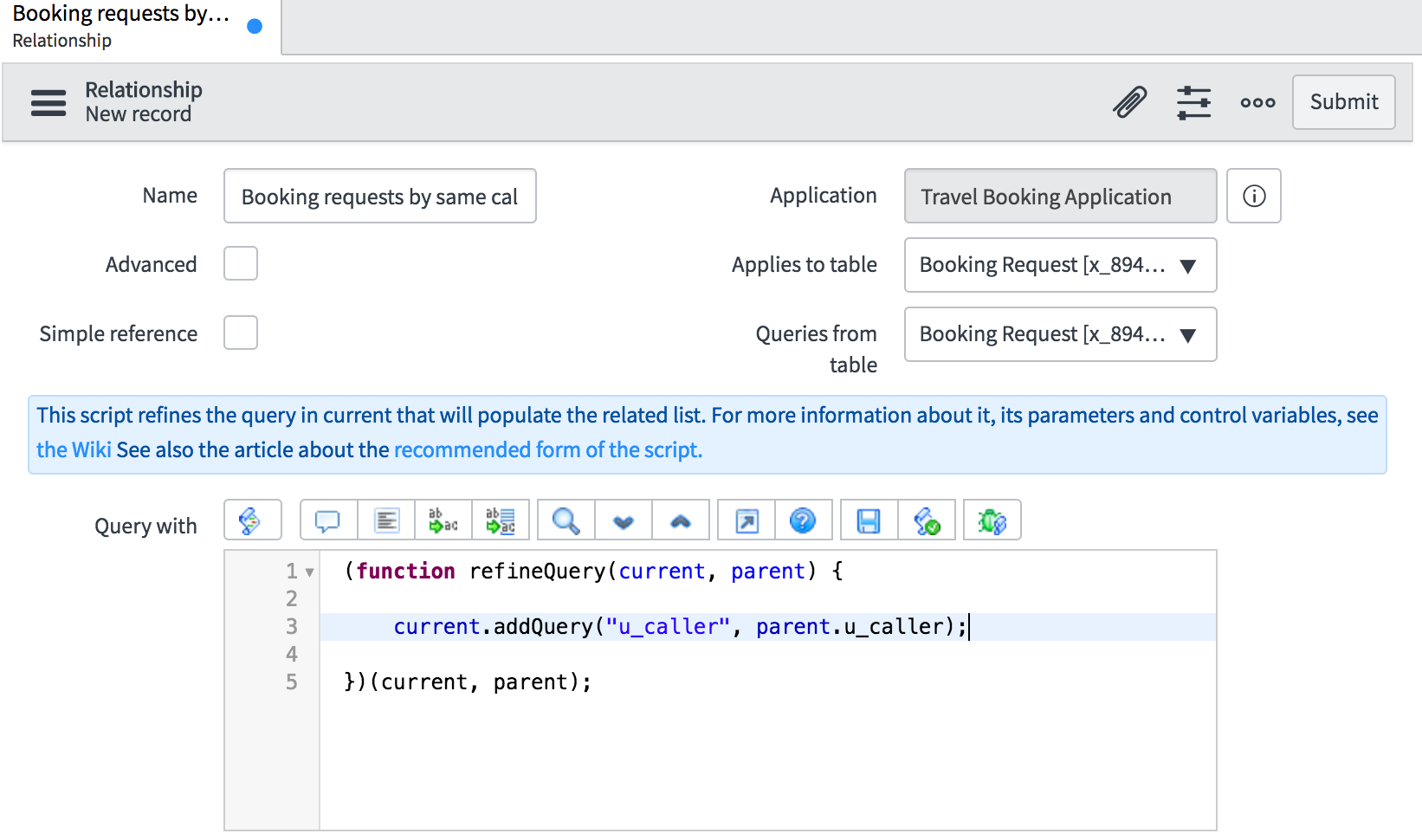Click the paperclip attachments icon
Image resolution: width=1422 pixels, height=840 pixels.
coord(1130,102)
